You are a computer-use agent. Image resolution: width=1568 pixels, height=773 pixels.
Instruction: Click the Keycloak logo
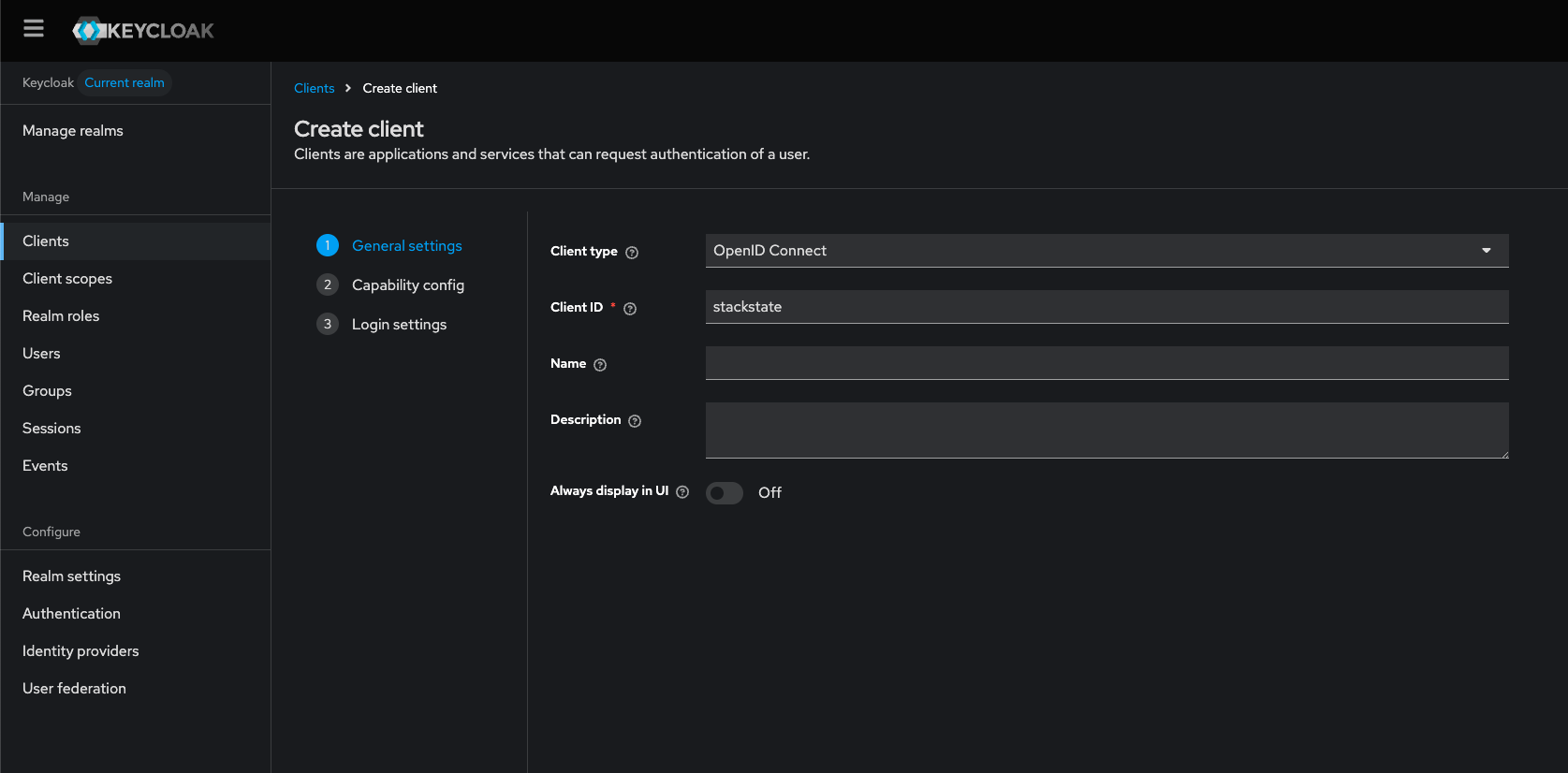pyautogui.click(x=143, y=31)
